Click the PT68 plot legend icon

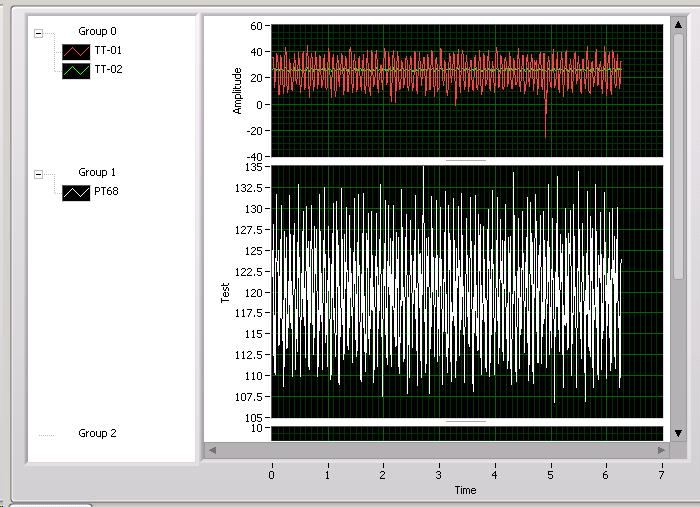pos(76,192)
